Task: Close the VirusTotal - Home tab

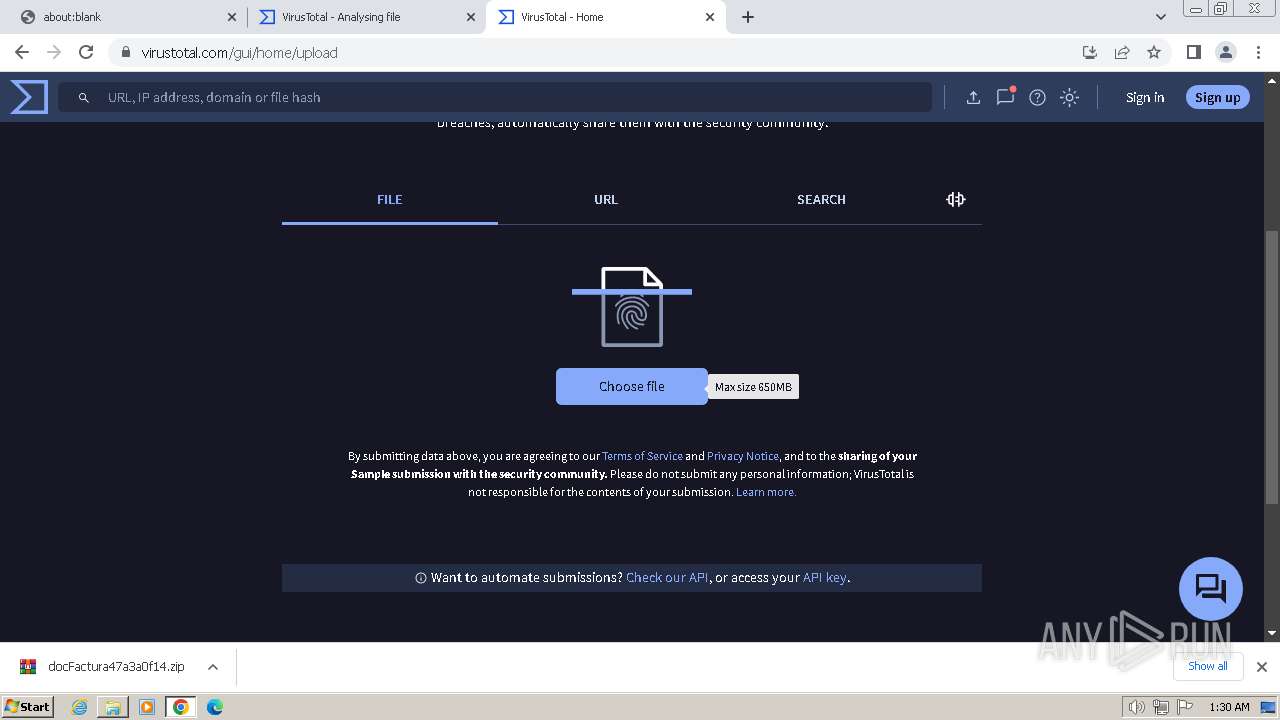Action: coord(710,17)
